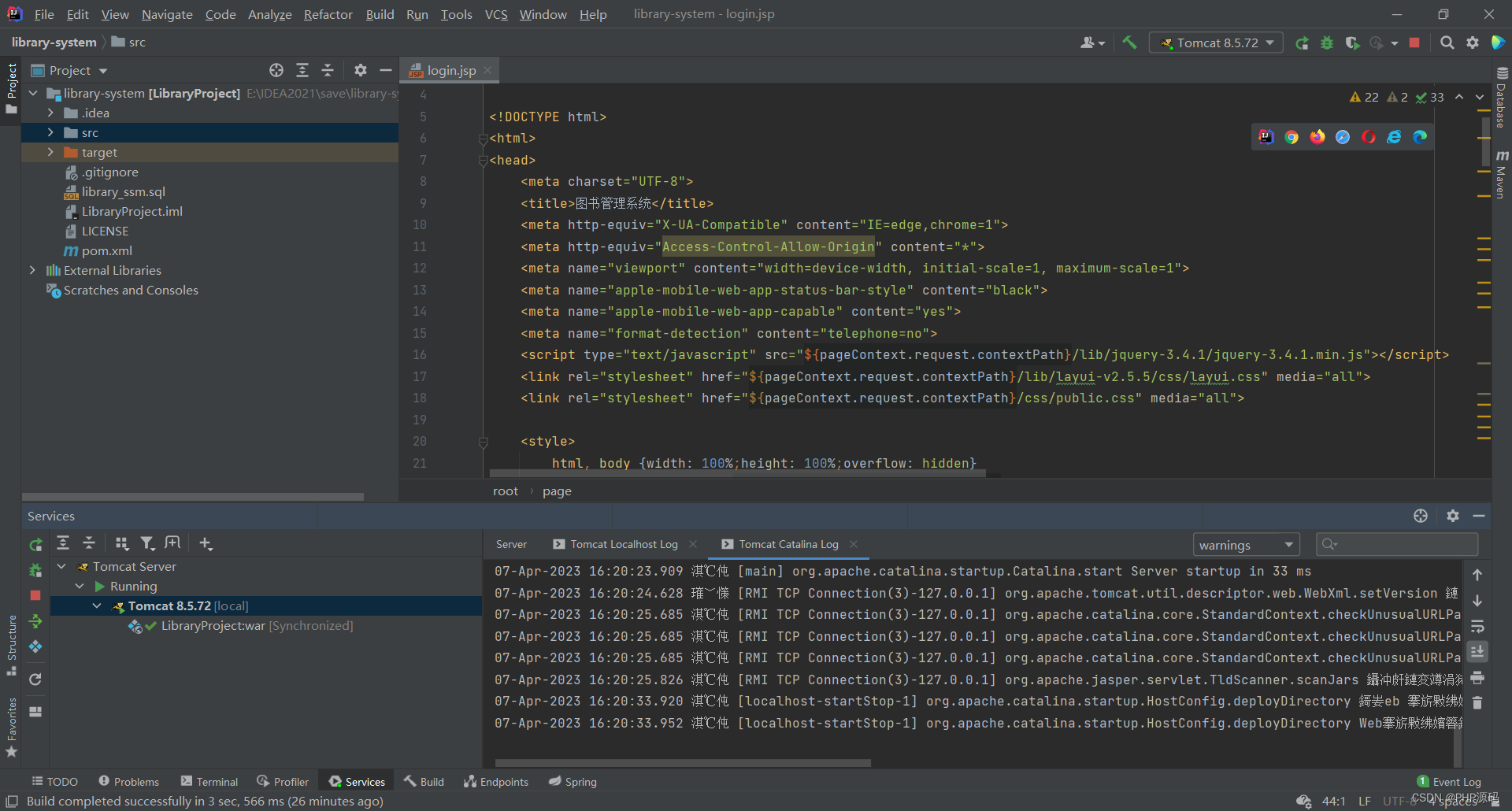Image resolution: width=1512 pixels, height=811 pixels.
Task: Click the Stop icon in Services sidebar
Action: (x=35, y=595)
